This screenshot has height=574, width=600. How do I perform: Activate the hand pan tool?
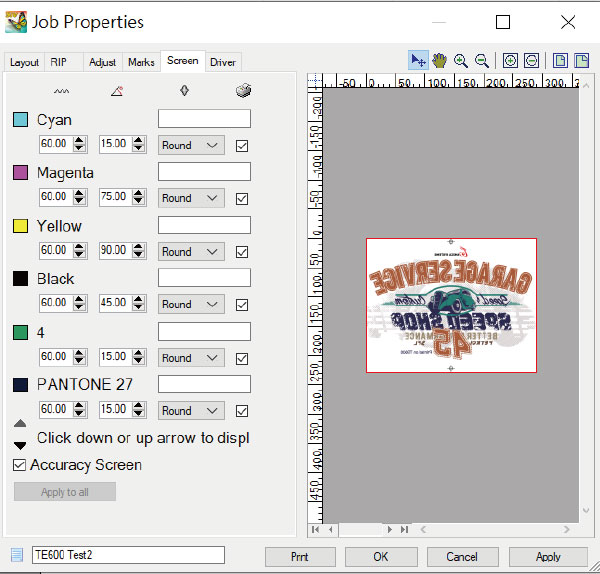pyautogui.click(x=439, y=60)
